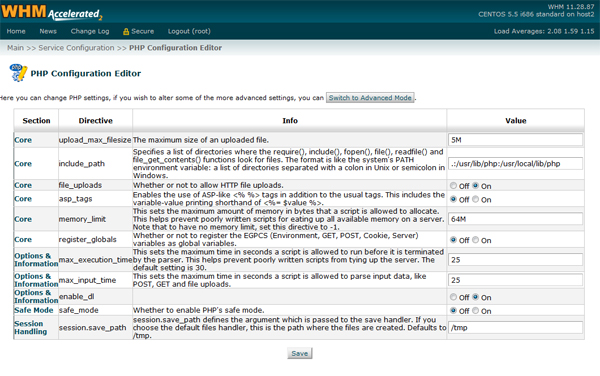Click the Core link for file_uploads
This screenshot has height=376, width=600.
tap(23, 185)
